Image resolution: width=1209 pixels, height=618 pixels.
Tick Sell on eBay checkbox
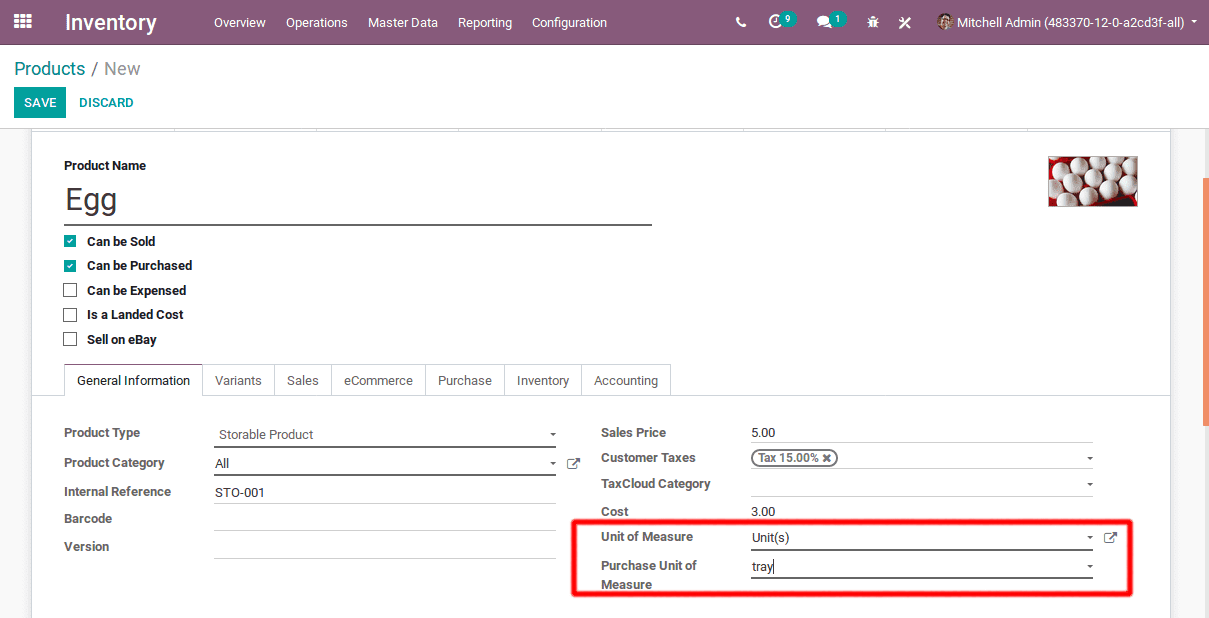pyautogui.click(x=70, y=339)
